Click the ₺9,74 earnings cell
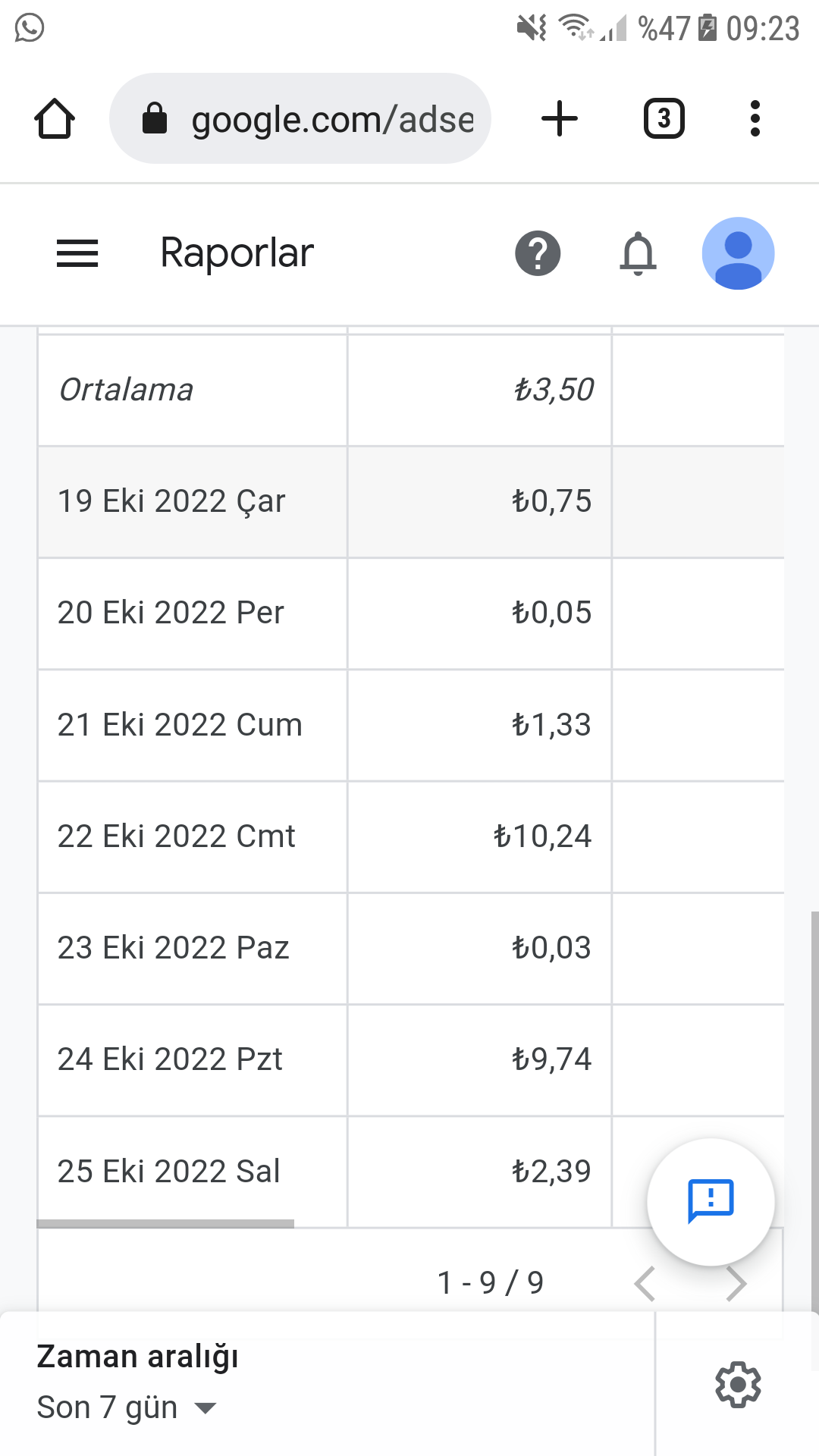This screenshot has width=819, height=1456. (479, 1060)
